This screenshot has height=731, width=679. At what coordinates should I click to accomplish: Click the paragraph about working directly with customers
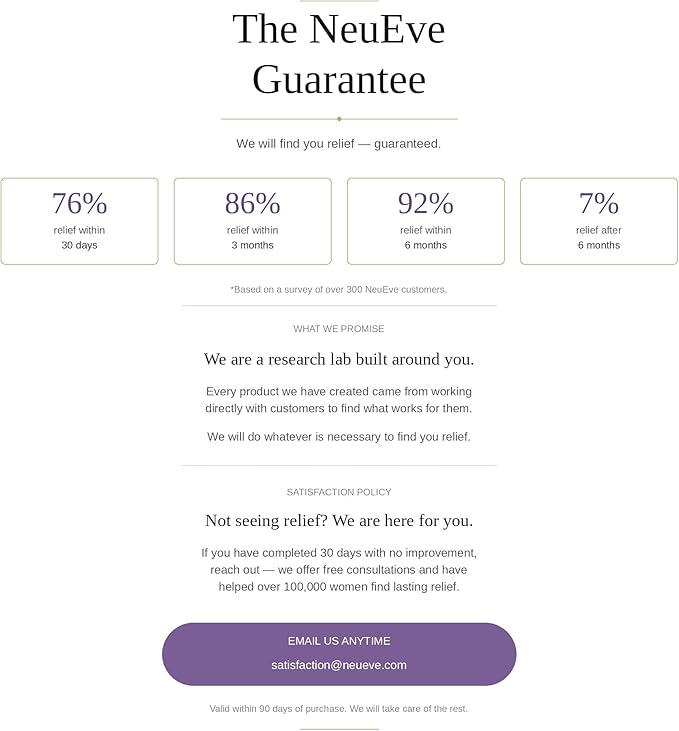339,400
